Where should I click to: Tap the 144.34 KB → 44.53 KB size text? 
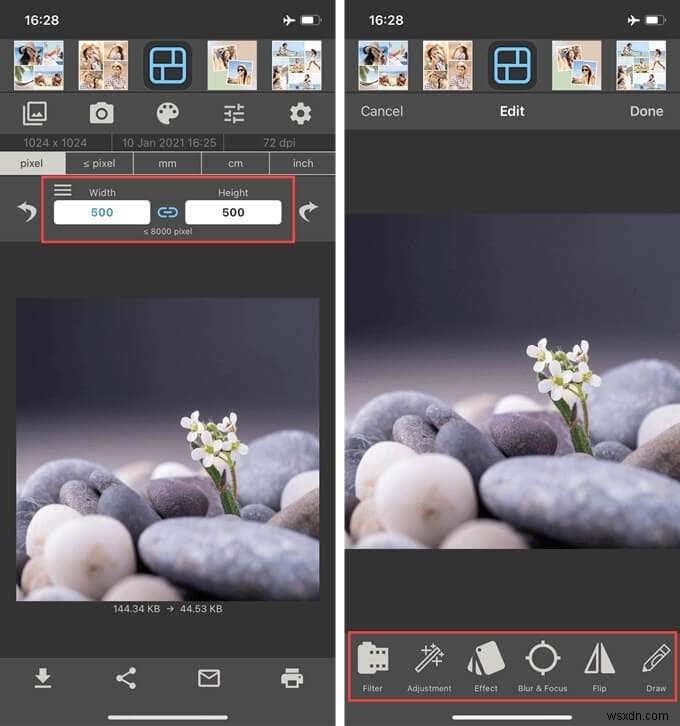point(168,608)
